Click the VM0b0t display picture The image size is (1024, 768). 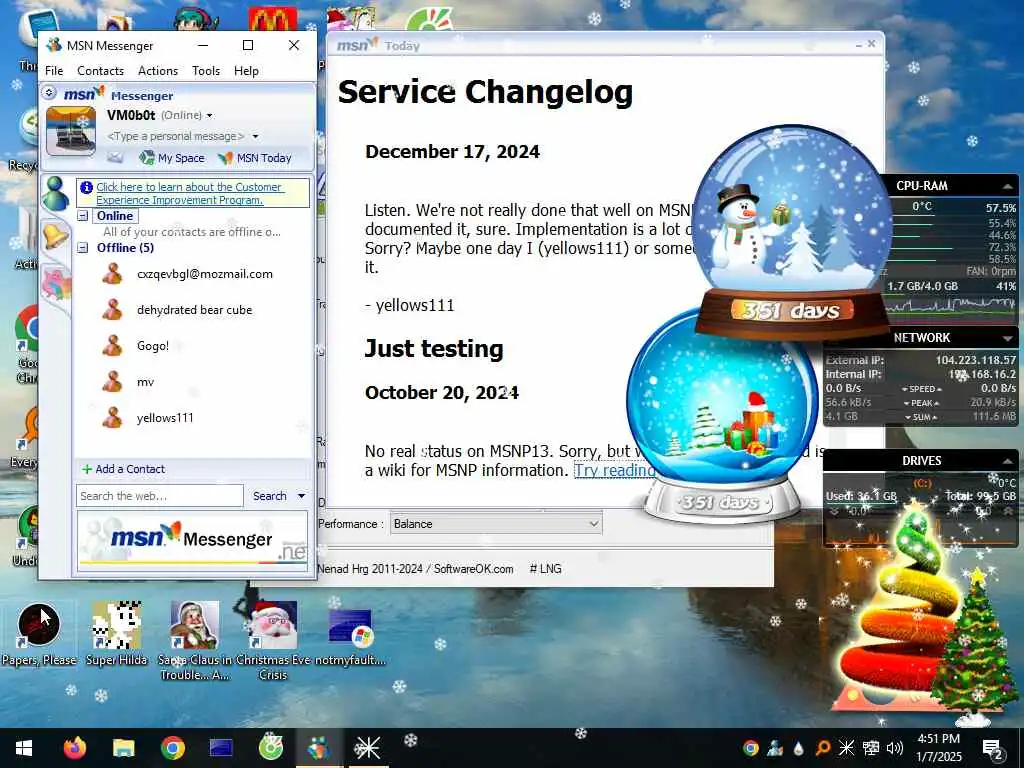pos(71,131)
